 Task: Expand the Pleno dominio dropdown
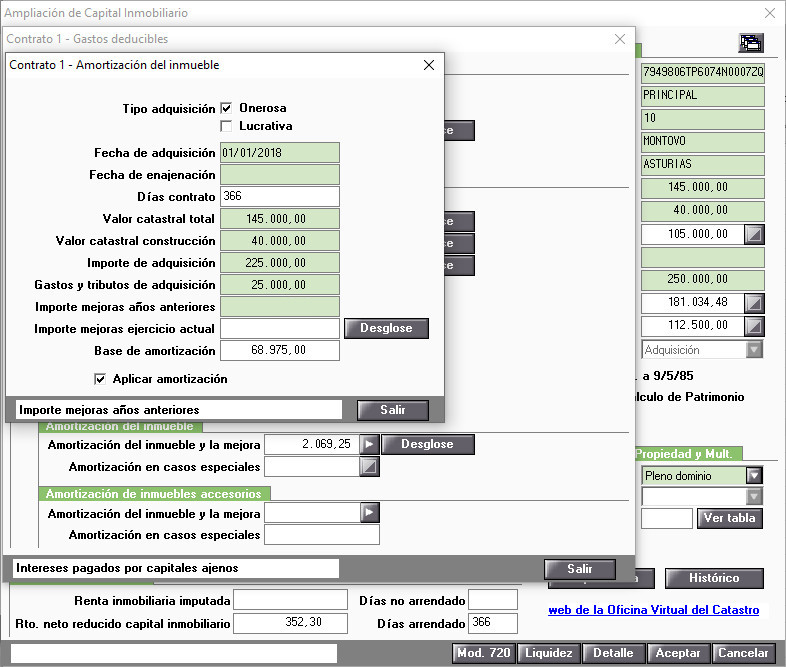click(x=754, y=475)
